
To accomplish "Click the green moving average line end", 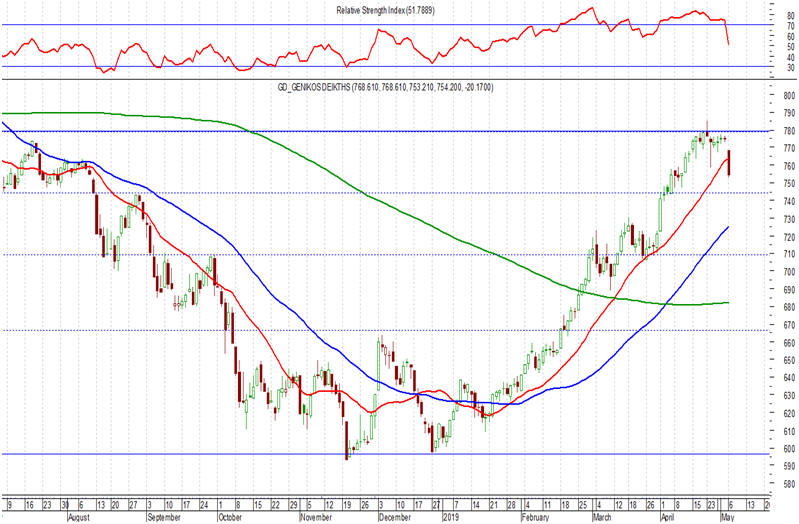I will (727, 303).
